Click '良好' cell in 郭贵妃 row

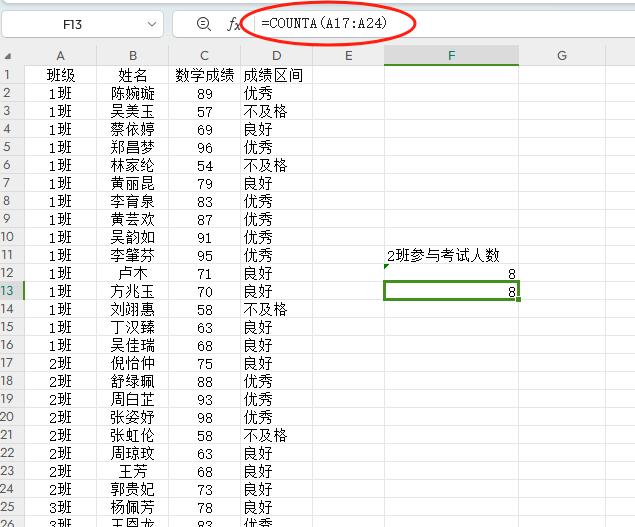click(277, 489)
